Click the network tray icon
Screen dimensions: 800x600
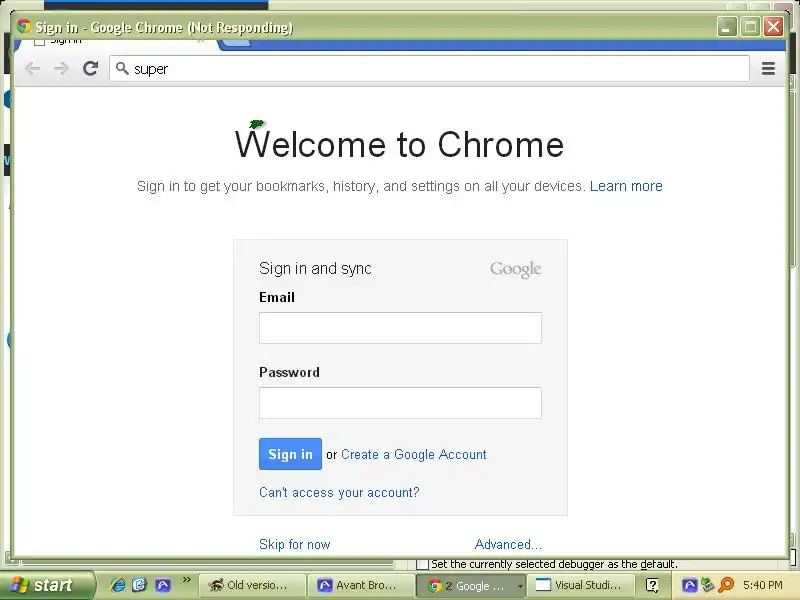[x=707, y=585]
